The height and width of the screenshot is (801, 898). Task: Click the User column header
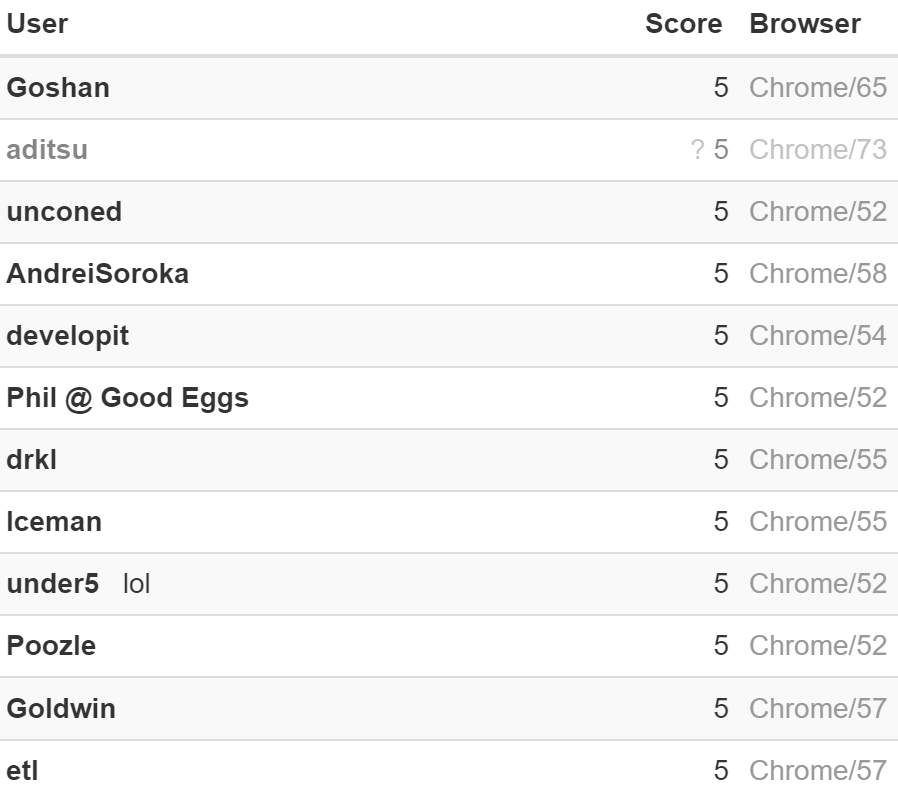coord(37,24)
